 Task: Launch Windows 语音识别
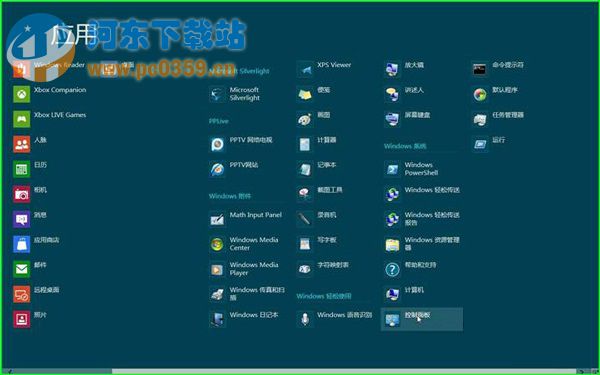(x=334, y=319)
